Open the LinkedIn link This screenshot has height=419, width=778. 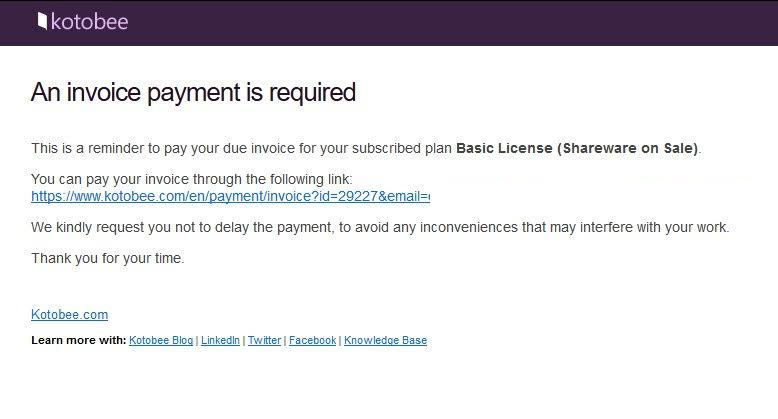click(x=220, y=340)
